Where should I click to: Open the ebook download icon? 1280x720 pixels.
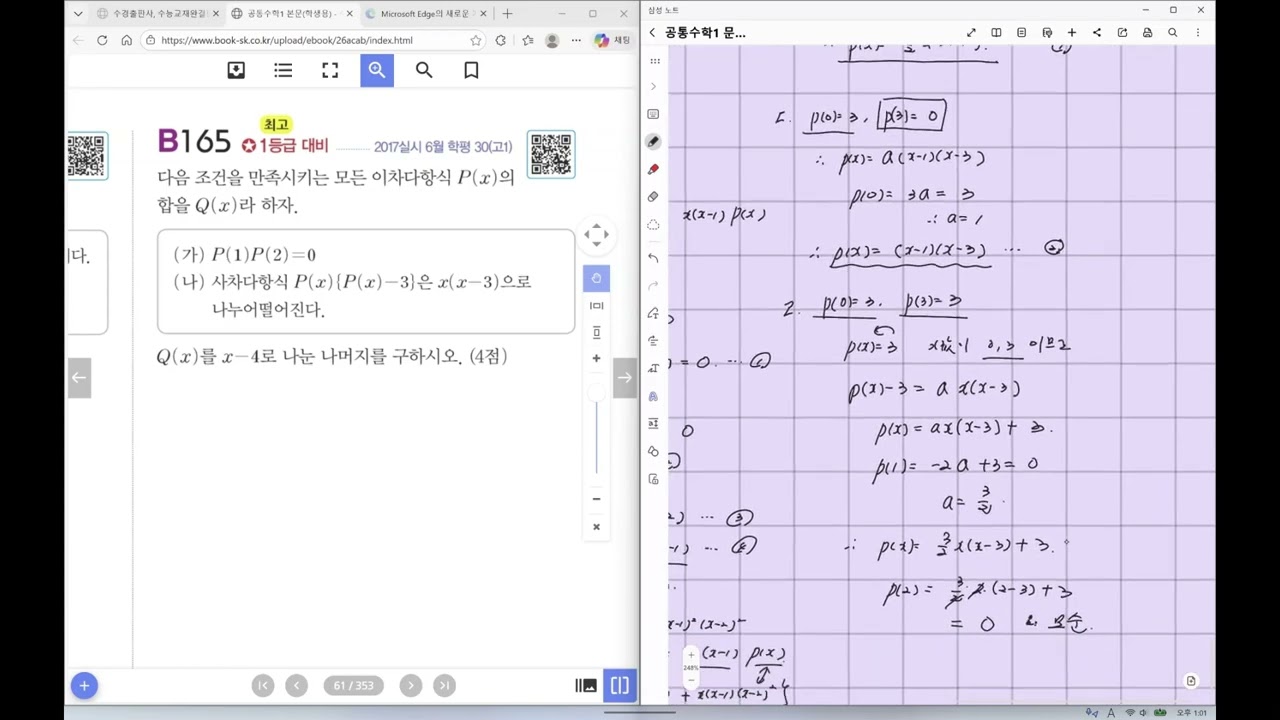[x=236, y=70]
